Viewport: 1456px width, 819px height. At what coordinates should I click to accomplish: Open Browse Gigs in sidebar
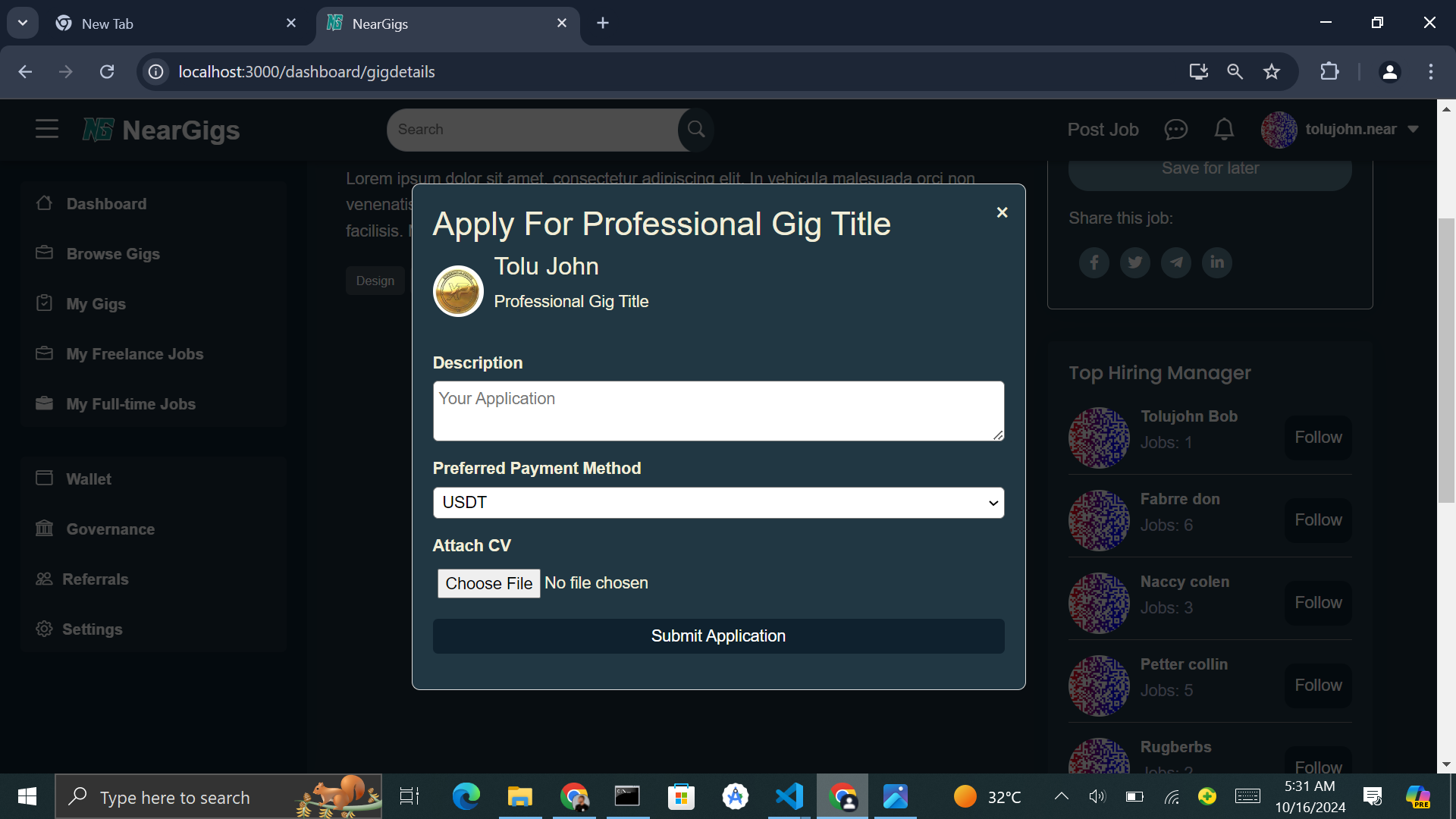[x=113, y=254]
